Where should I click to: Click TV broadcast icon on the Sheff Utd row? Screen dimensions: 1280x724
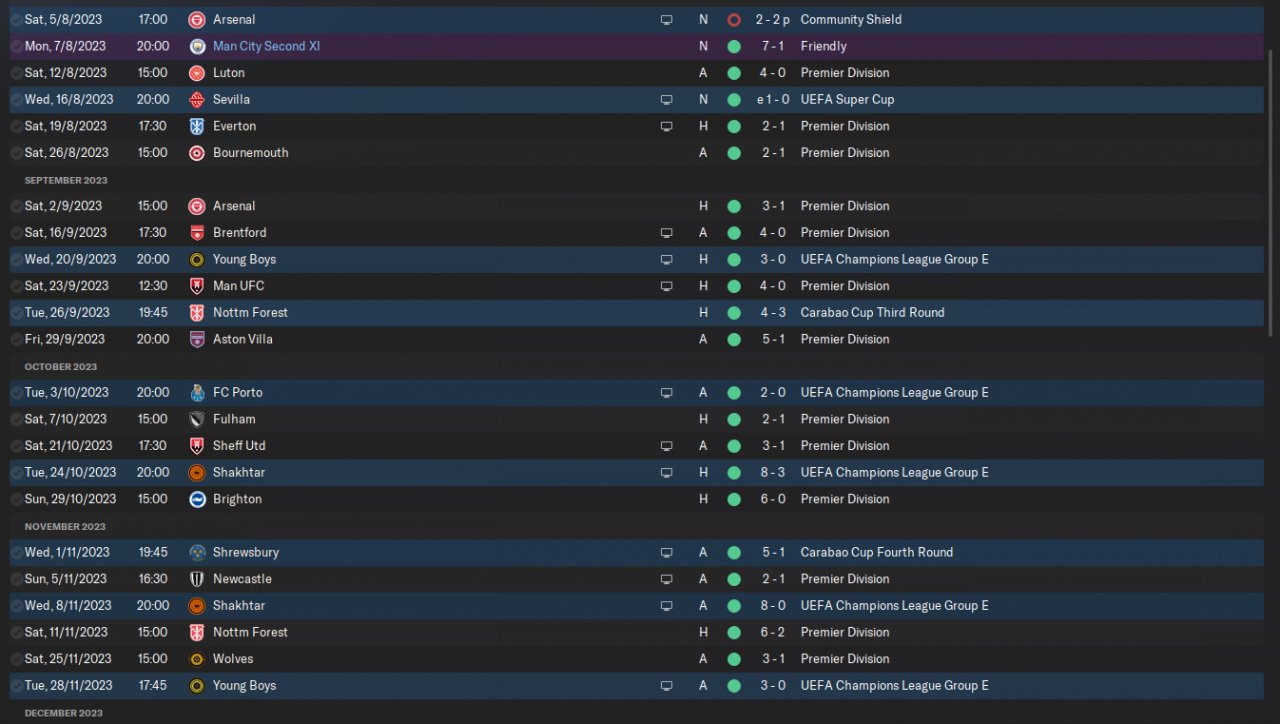[666, 446]
